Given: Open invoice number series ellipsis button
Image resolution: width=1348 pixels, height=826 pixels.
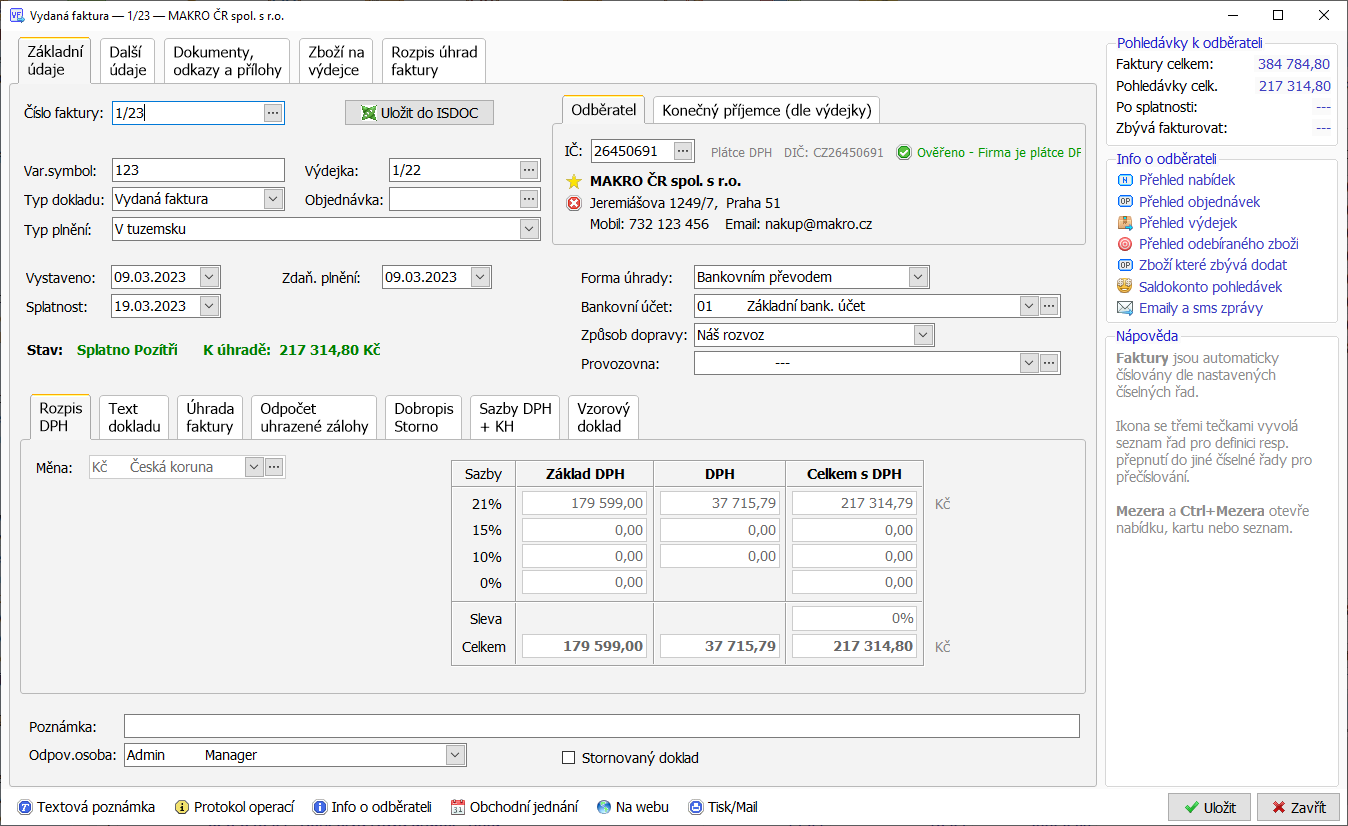Looking at the screenshot, I should click(273, 113).
